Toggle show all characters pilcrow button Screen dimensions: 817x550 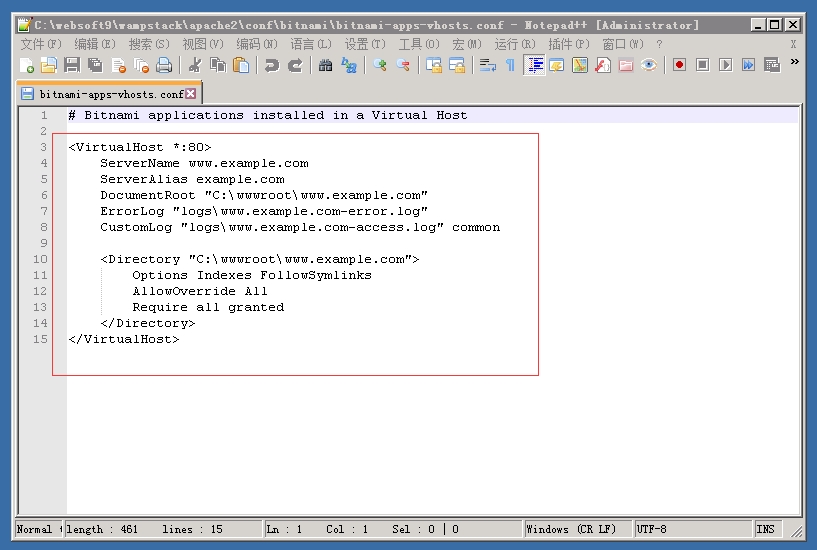tap(510, 65)
